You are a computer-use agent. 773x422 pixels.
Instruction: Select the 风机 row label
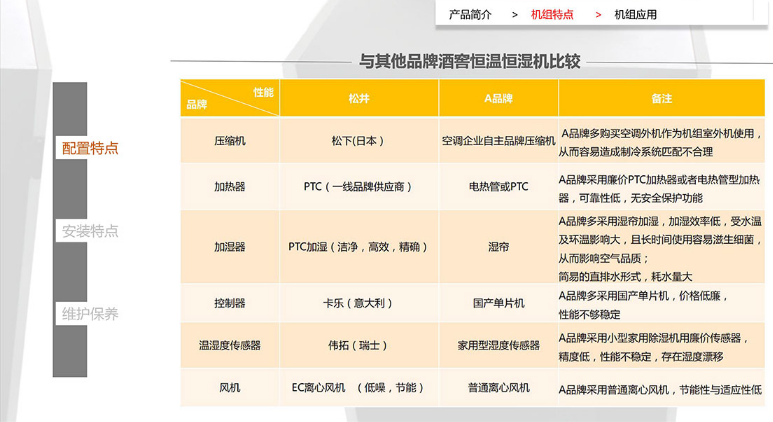(x=229, y=388)
